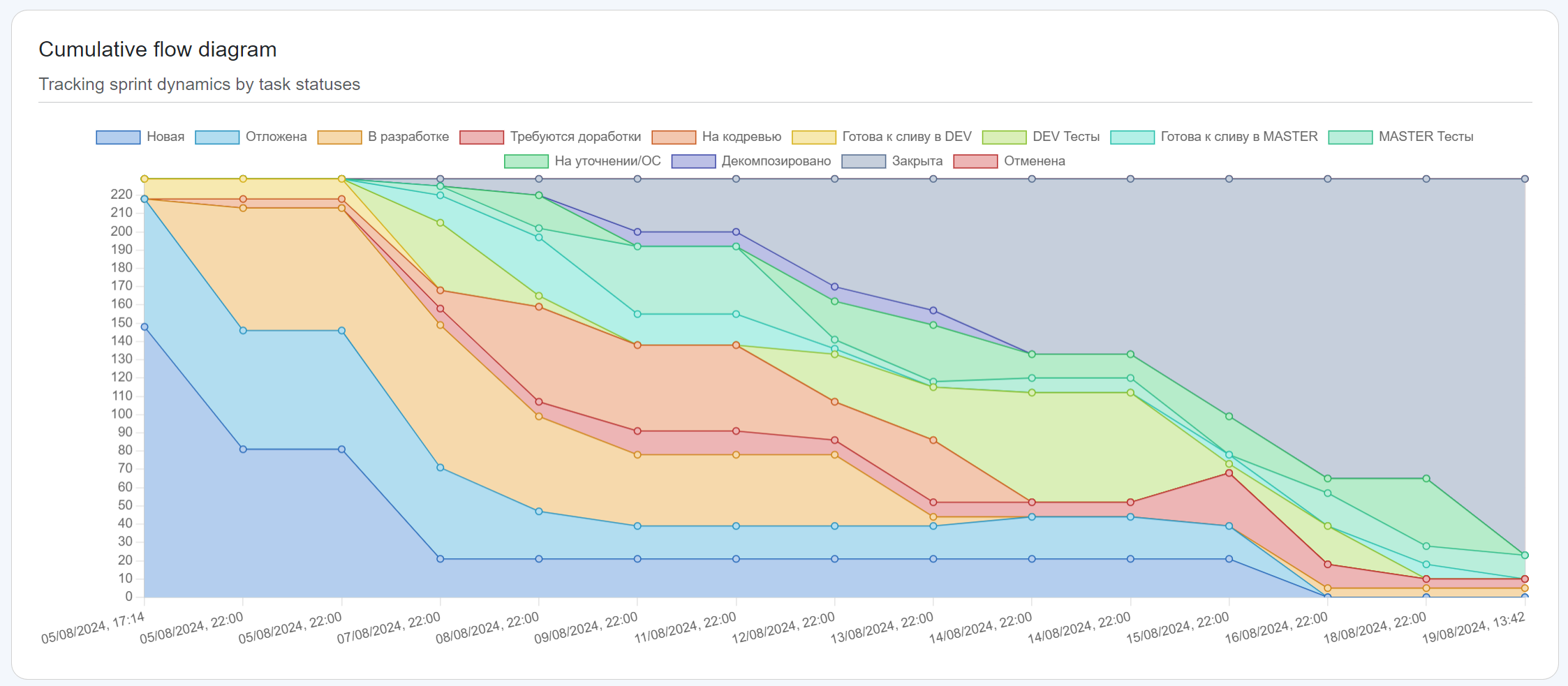
Task: Click the На кодревью legend swatch
Action: (x=673, y=137)
